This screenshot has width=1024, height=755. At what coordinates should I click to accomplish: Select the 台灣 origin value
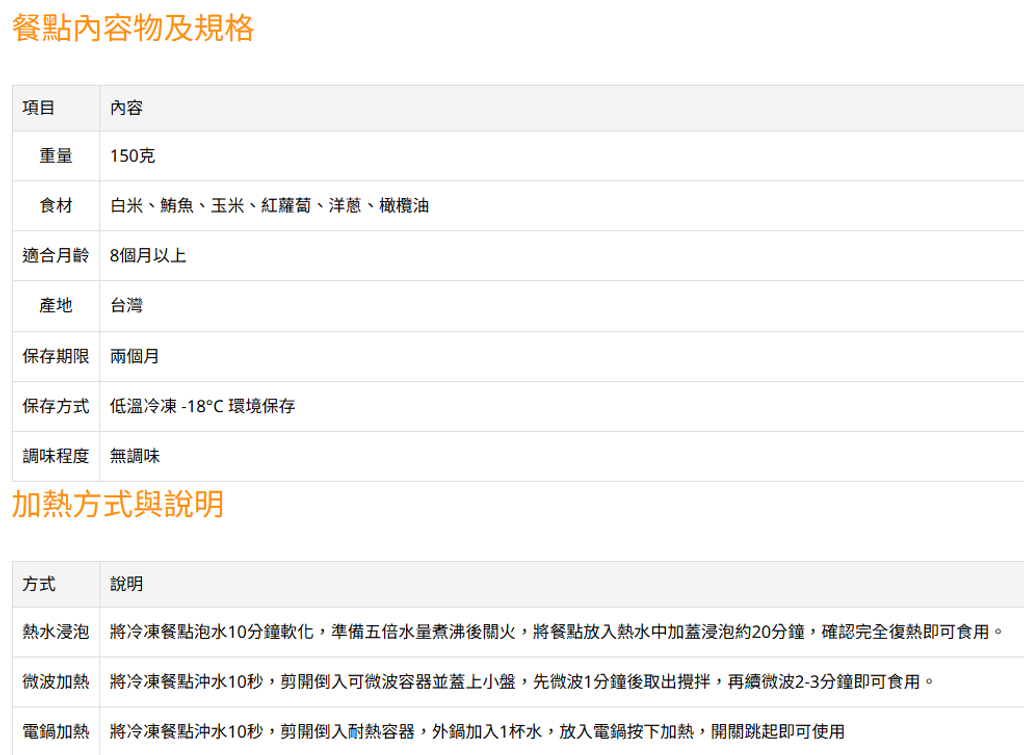point(124,306)
